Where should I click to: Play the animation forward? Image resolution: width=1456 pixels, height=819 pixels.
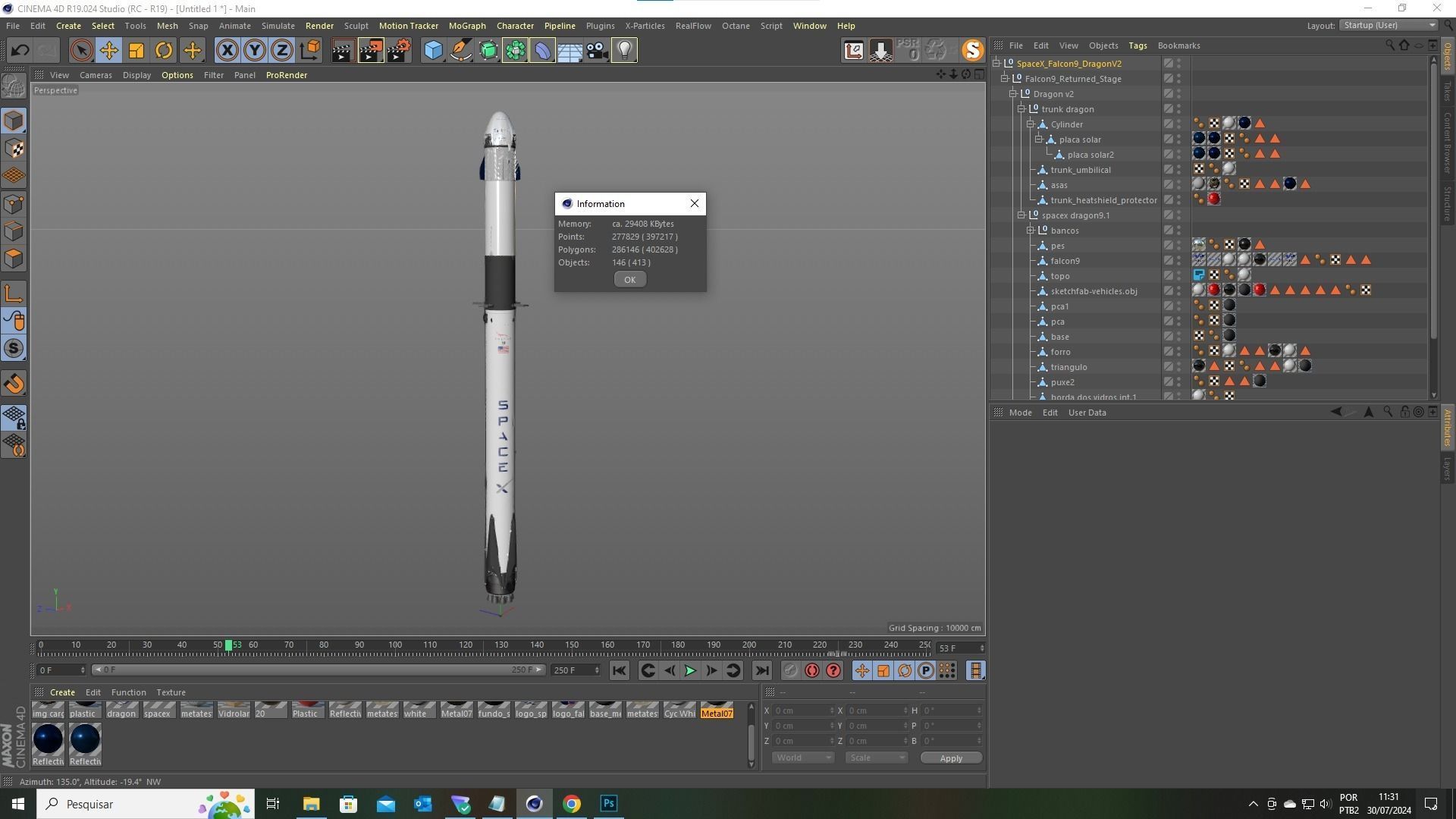[x=690, y=670]
